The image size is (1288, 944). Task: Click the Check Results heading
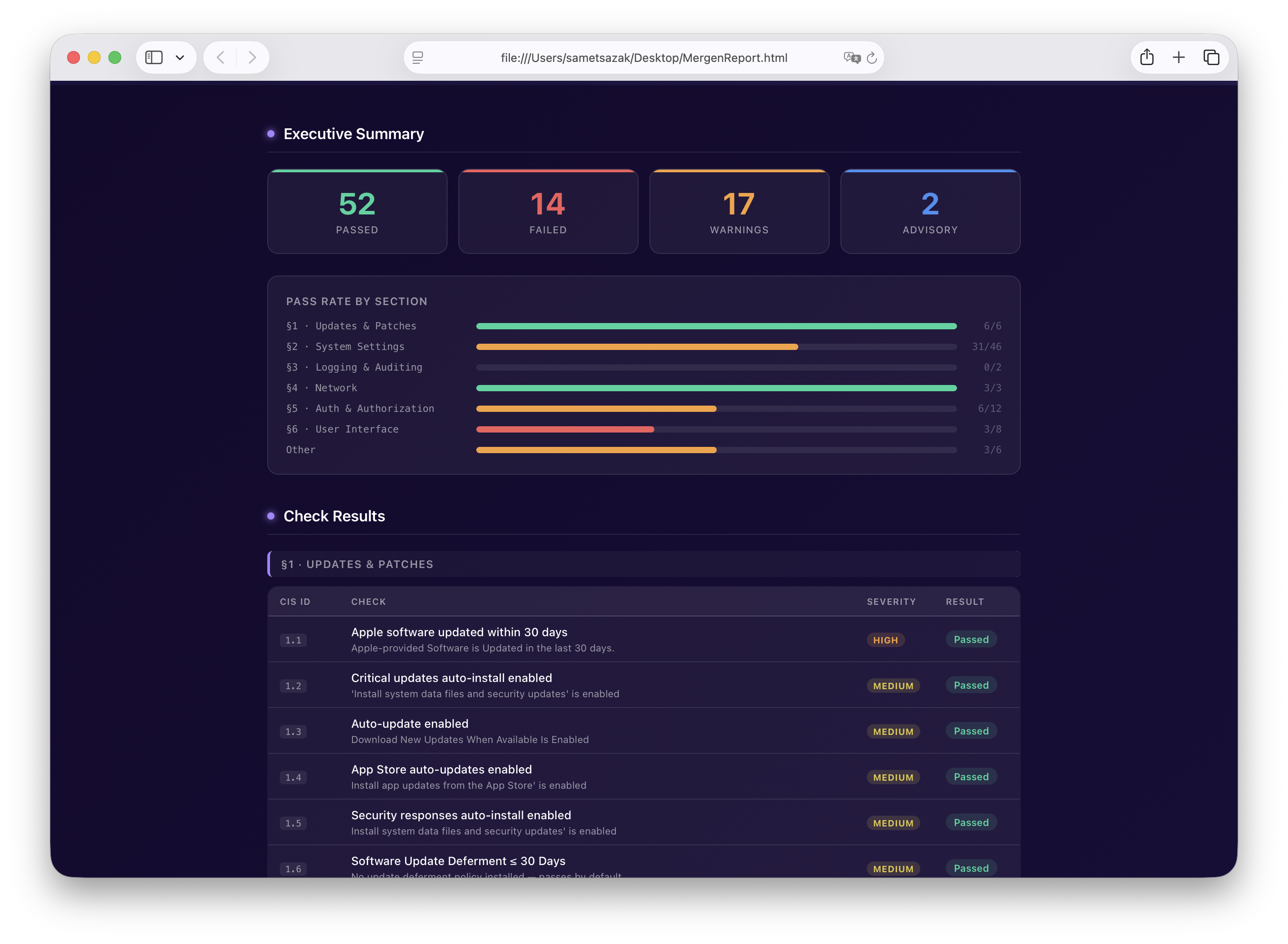pos(334,516)
